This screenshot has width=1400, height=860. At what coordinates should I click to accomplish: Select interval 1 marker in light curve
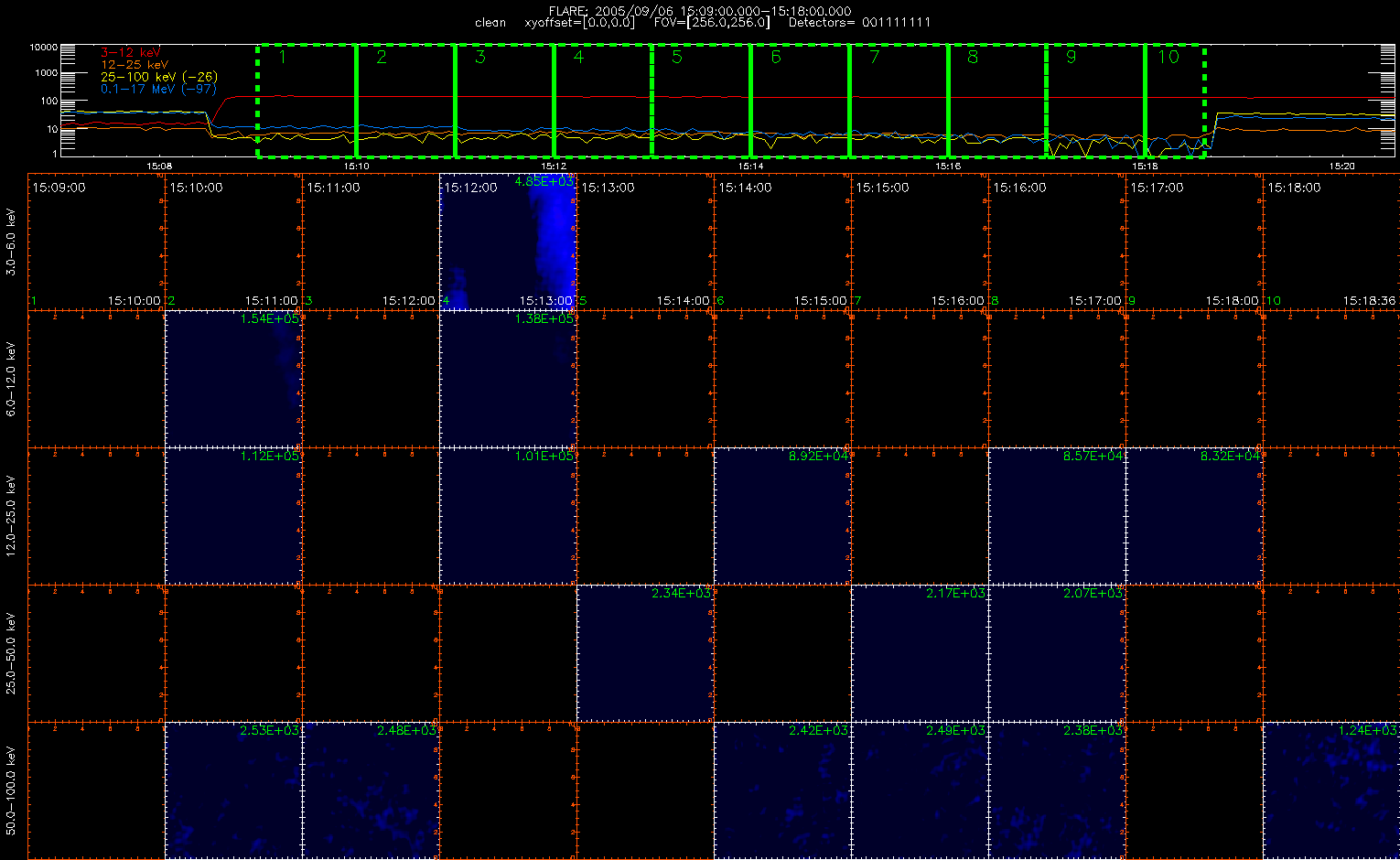point(283,57)
